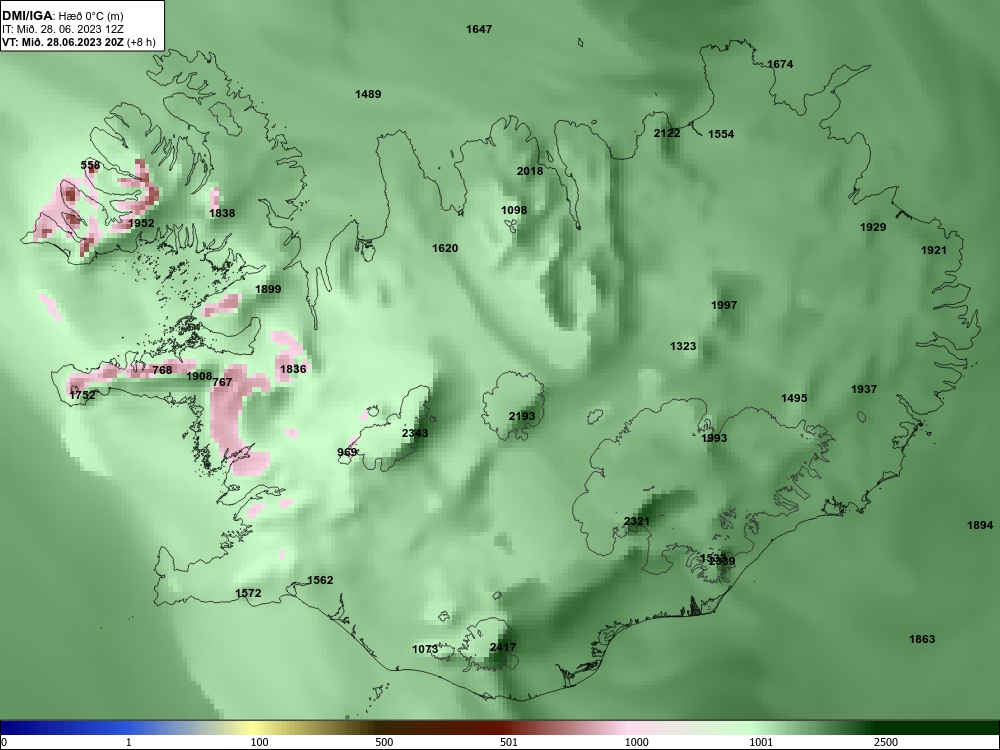Click the 2417 height value
Screen dimensions: 1000x750
point(503,647)
